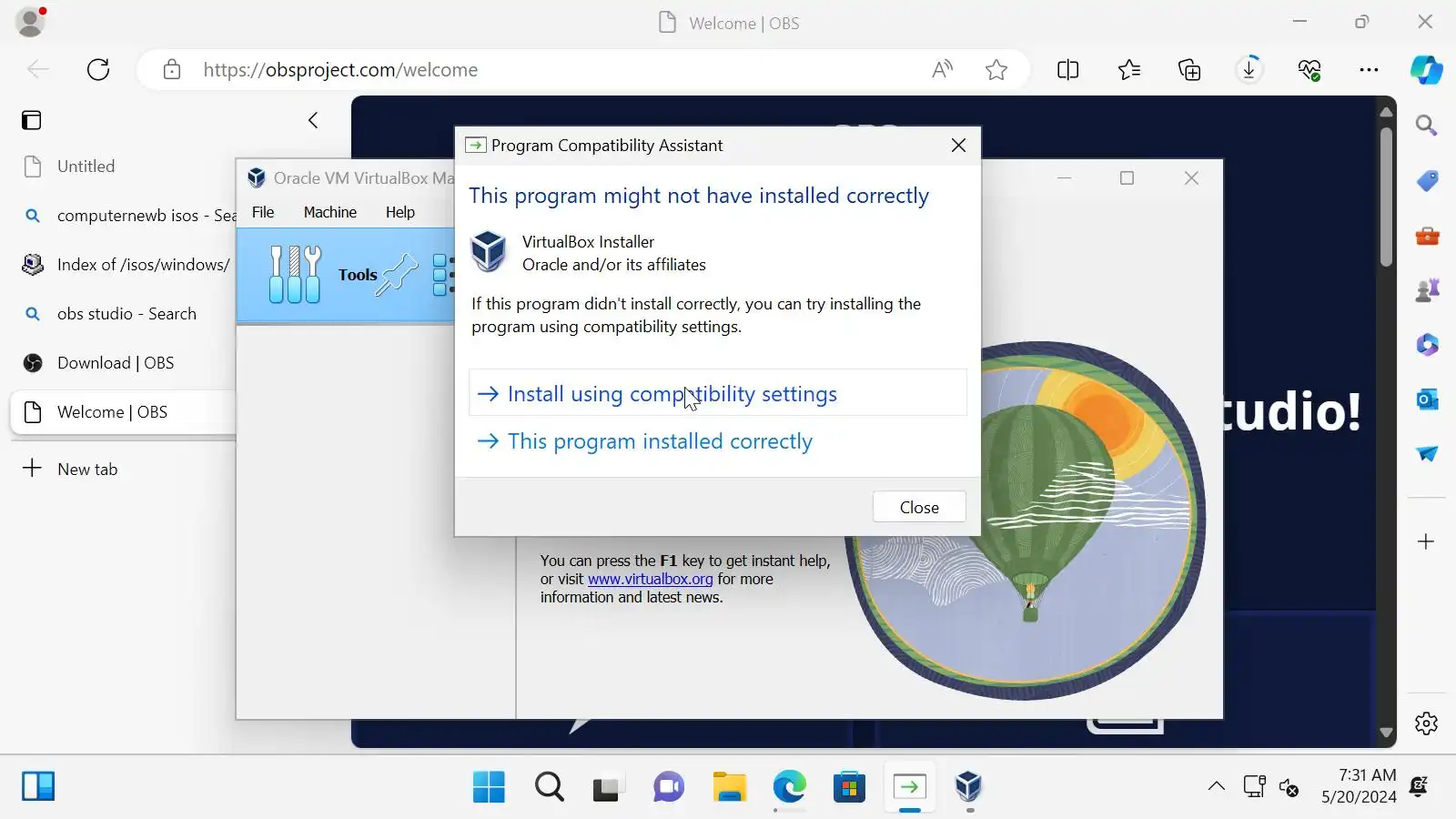This screenshot has height=819, width=1456.
Task: Switch to Download | OBS tab
Action: coord(124,363)
